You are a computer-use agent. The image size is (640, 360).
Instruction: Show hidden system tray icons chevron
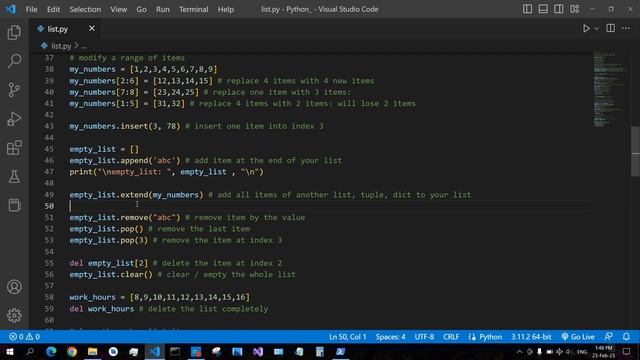(x=519, y=351)
